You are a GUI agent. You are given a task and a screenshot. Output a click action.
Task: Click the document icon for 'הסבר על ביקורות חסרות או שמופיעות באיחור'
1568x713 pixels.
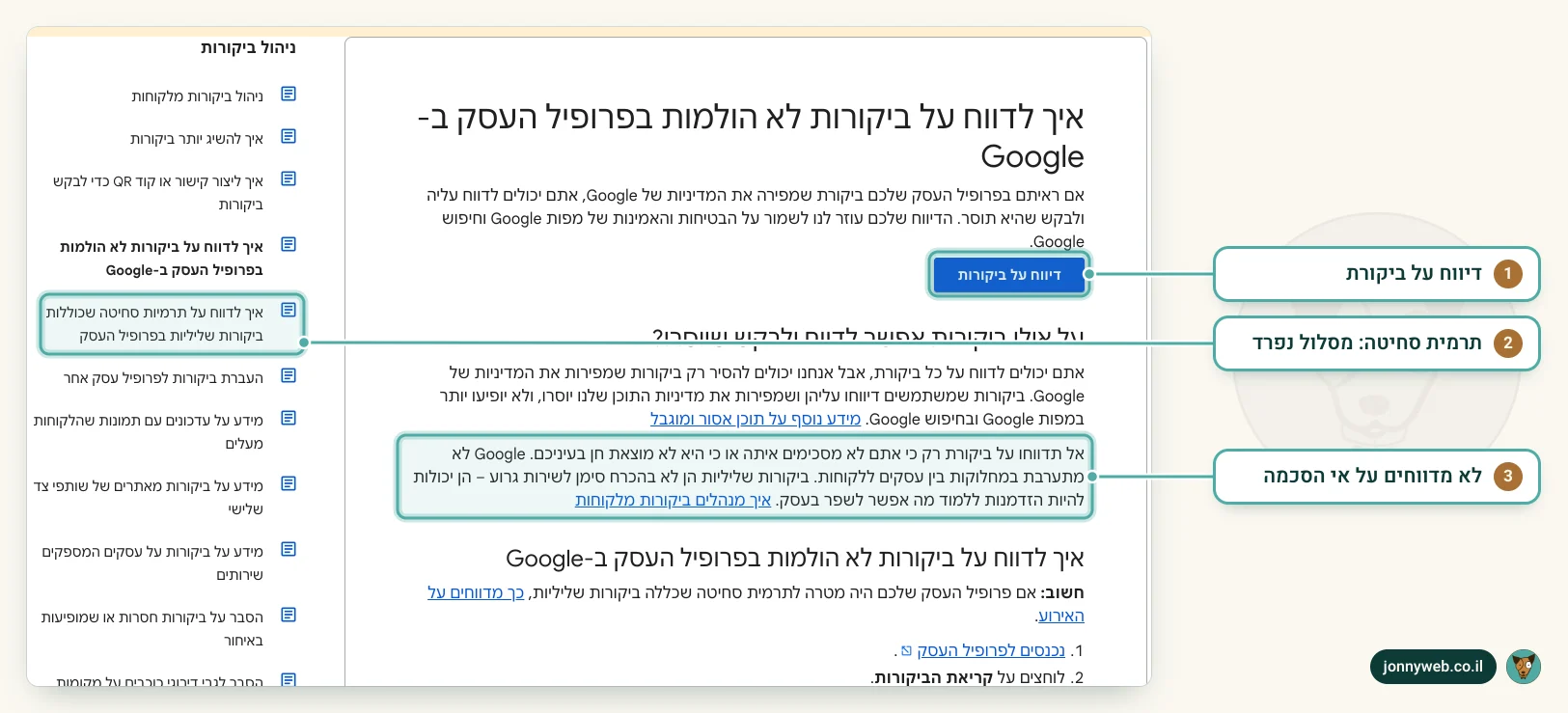[x=288, y=616]
